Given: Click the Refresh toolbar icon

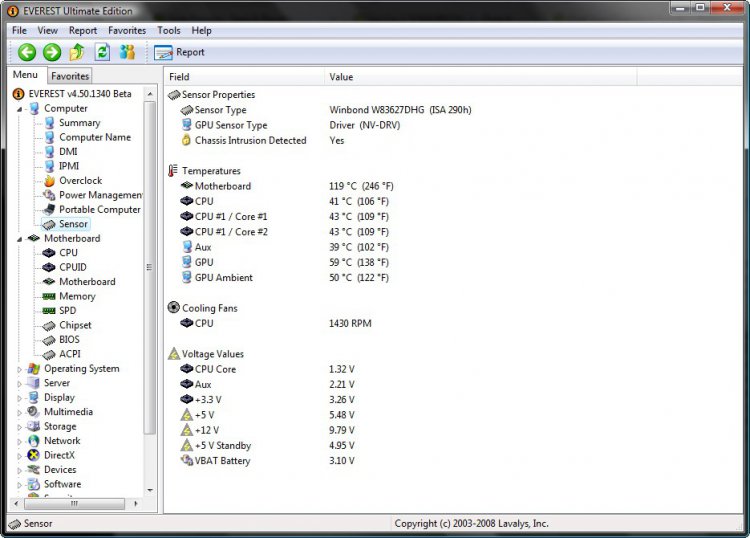Looking at the screenshot, I should click(102, 52).
